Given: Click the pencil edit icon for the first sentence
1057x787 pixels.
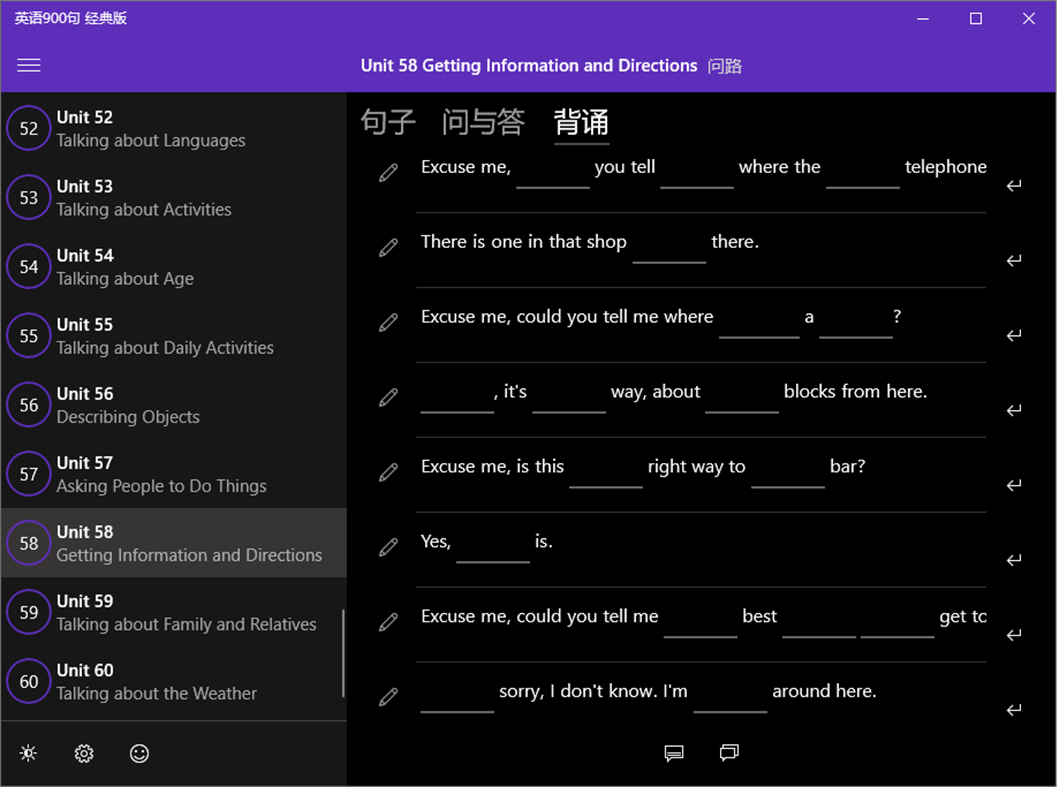Looking at the screenshot, I should [x=388, y=172].
